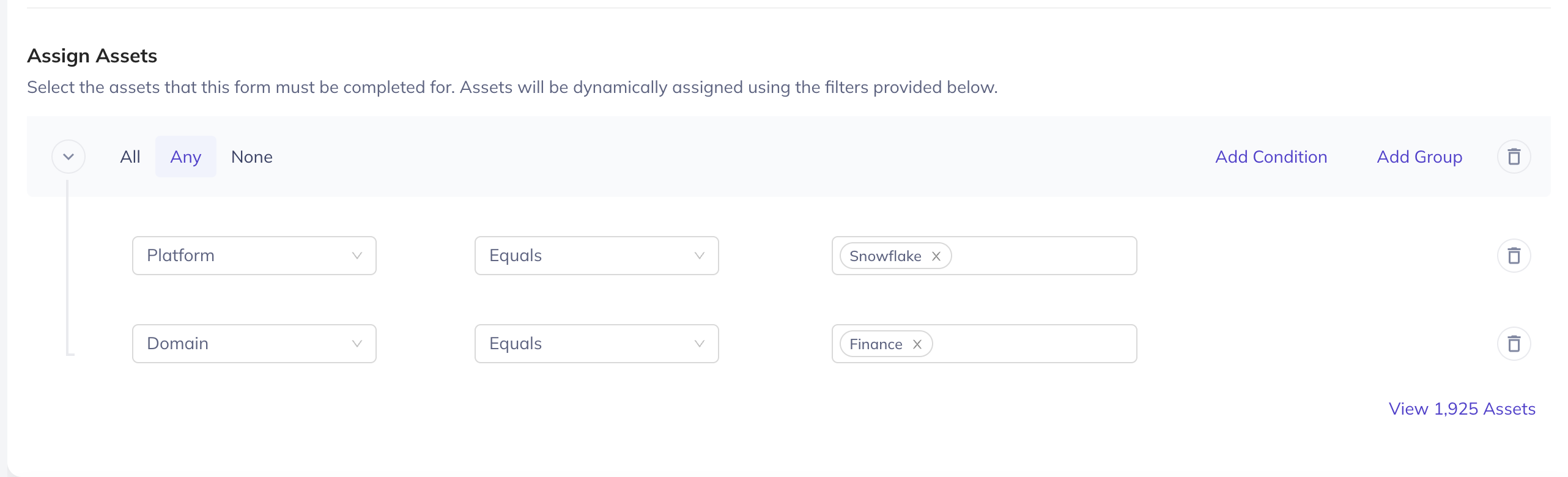Open the Domain field dropdown
1568x477 pixels.
tap(254, 344)
